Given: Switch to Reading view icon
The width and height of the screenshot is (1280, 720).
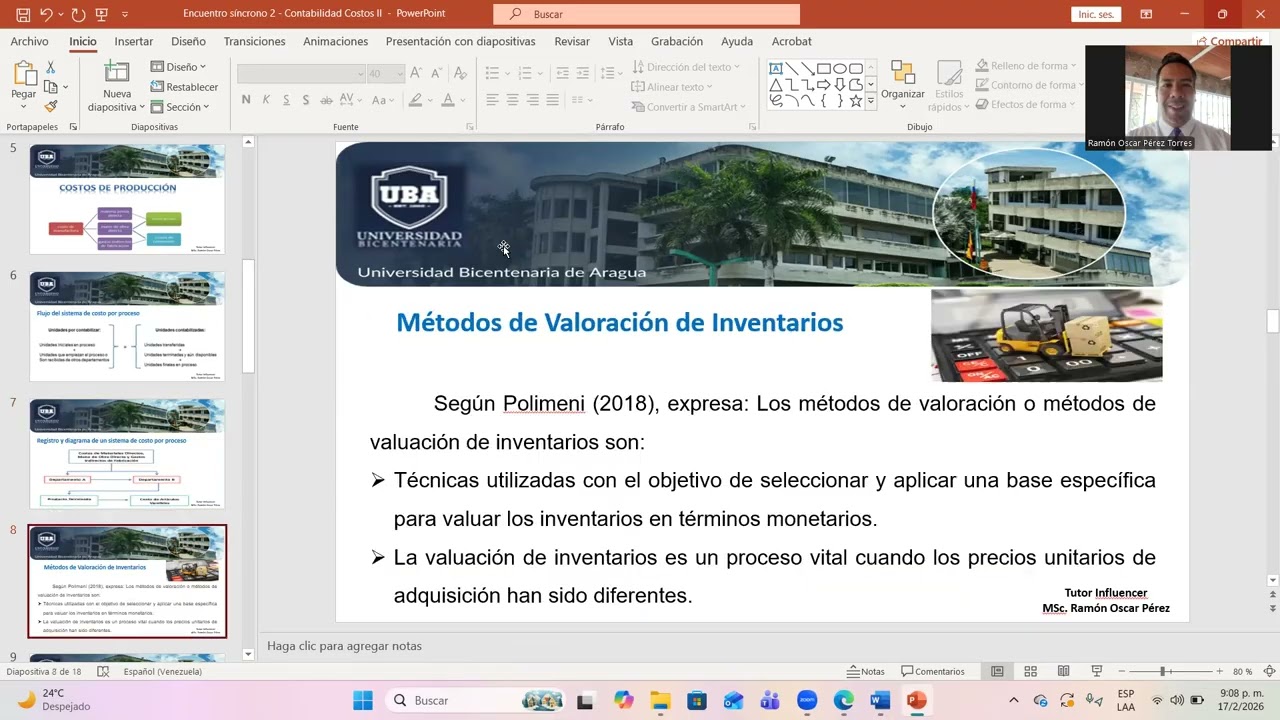Looking at the screenshot, I should pyautogui.click(x=1063, y=671).
